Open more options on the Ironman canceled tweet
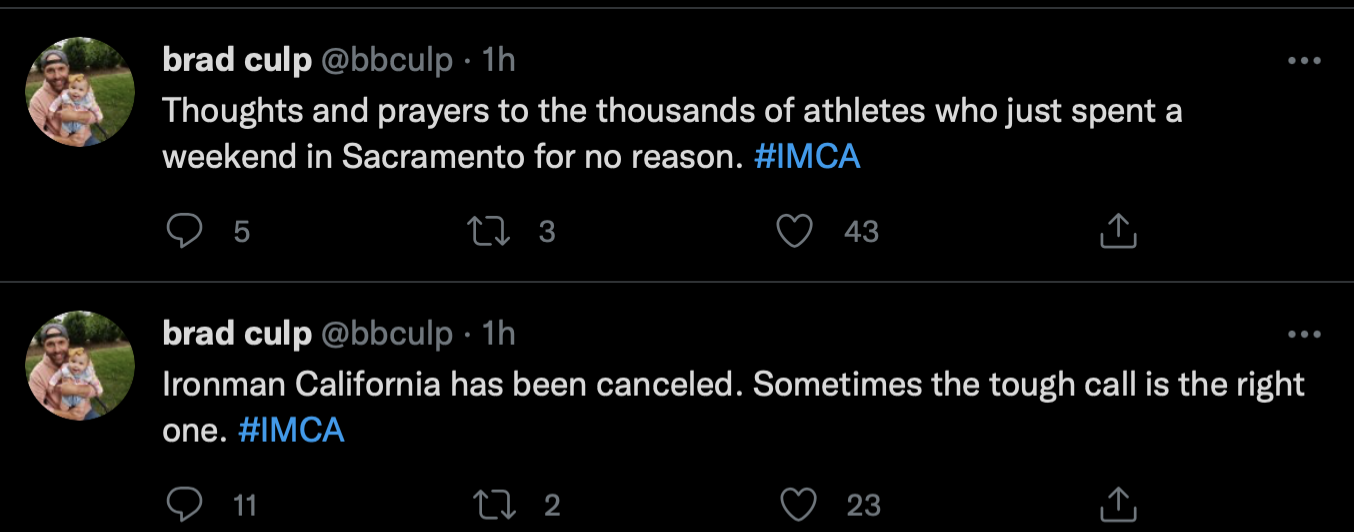Viewport: 1354px width, 532px height. (1304, 334)
